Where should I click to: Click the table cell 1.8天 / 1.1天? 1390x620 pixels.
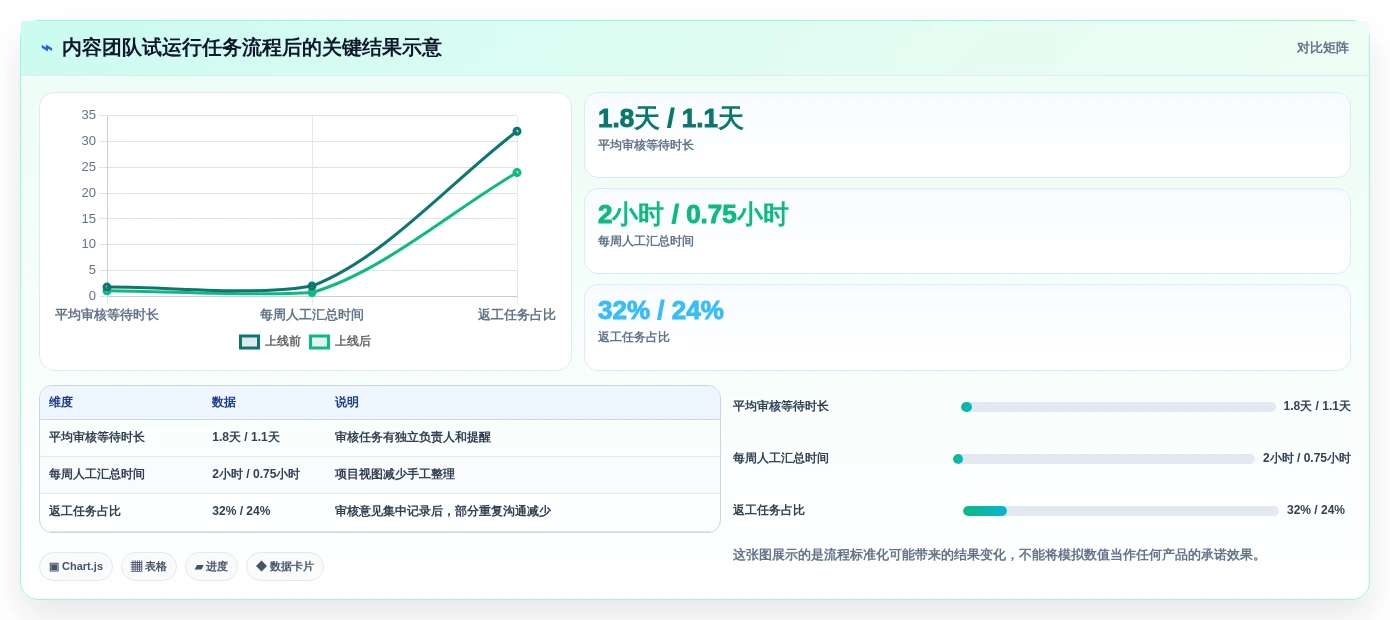click(264, 438)
